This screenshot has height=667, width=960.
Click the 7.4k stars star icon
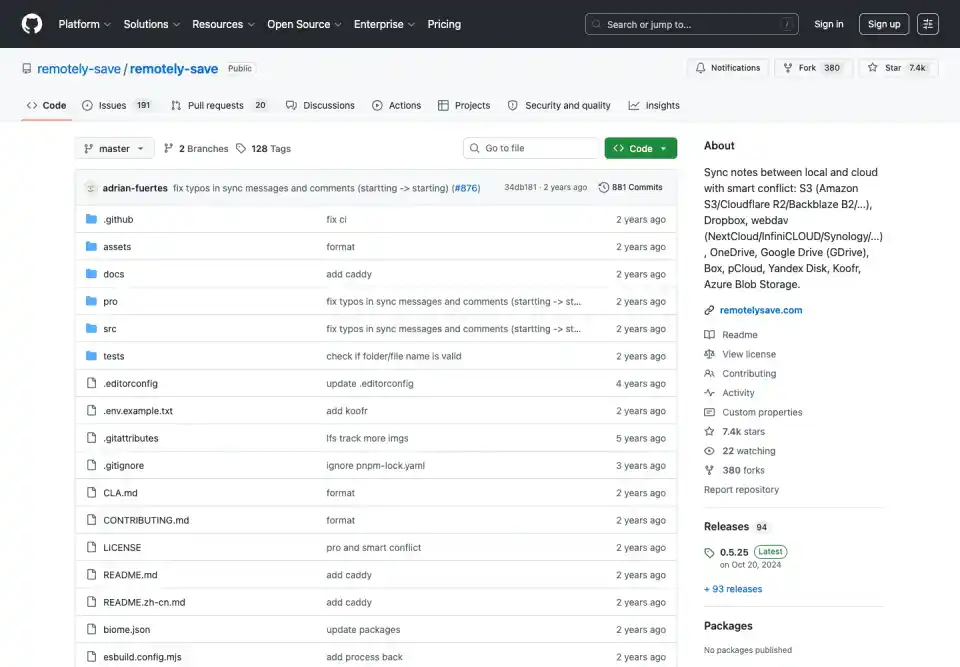(x=709, y=431)
